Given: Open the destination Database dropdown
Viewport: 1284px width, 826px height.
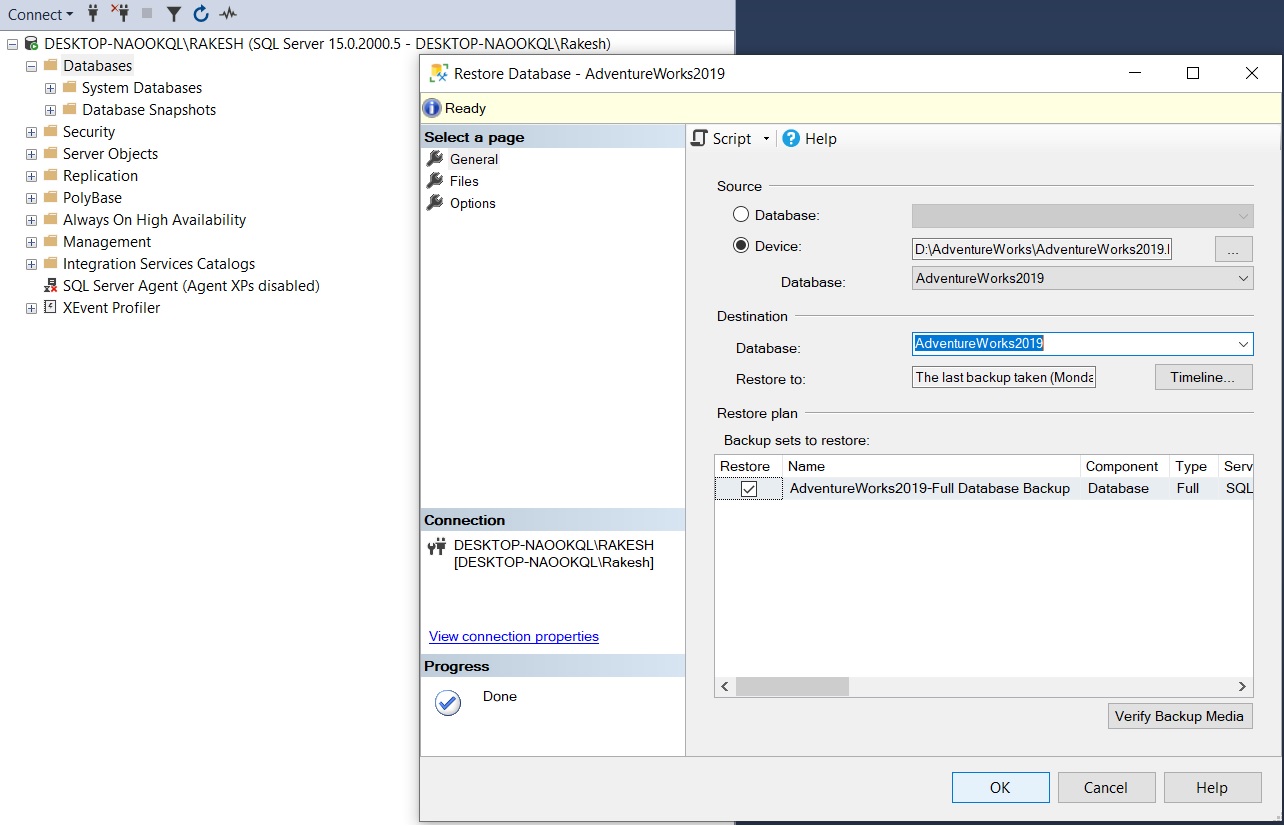Looking at the screenshot, I should (x=1244, y=343).
